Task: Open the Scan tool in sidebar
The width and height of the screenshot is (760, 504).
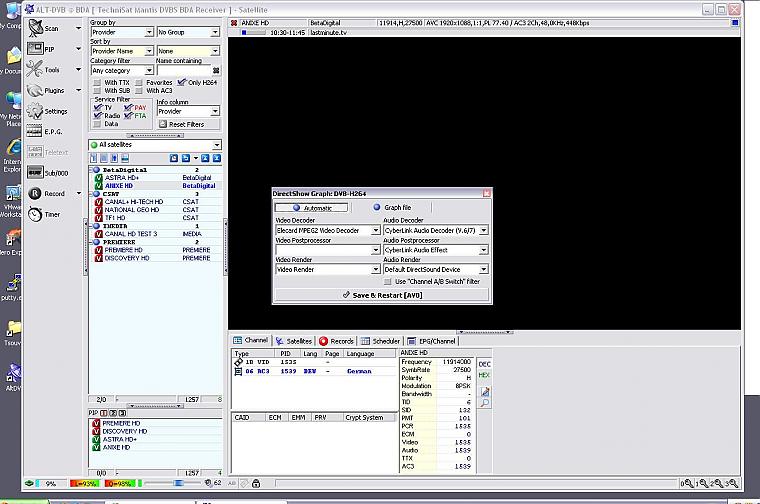Action: [x=34, y=28]
